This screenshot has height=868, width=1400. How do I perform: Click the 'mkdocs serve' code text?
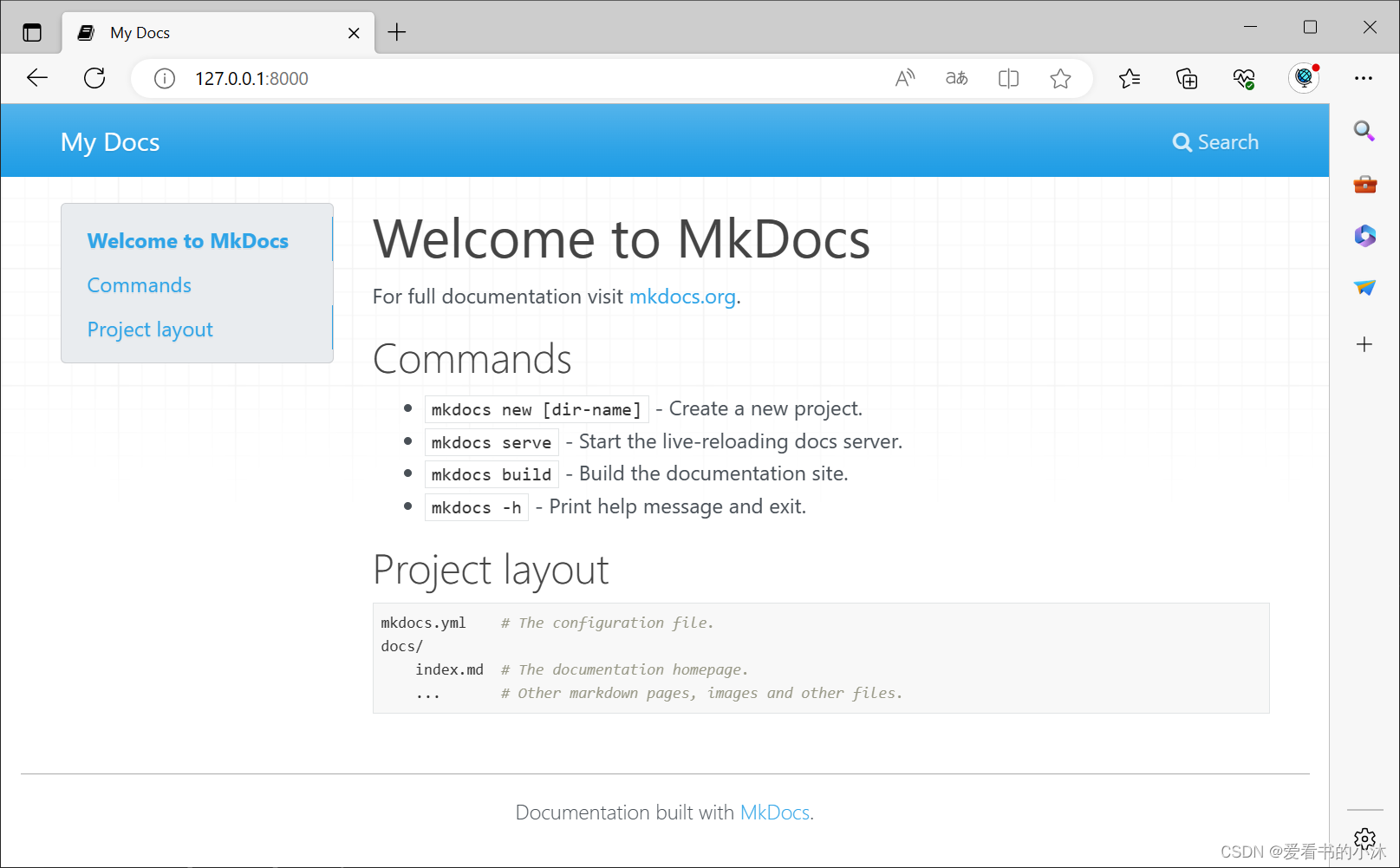tap(492, 442)
